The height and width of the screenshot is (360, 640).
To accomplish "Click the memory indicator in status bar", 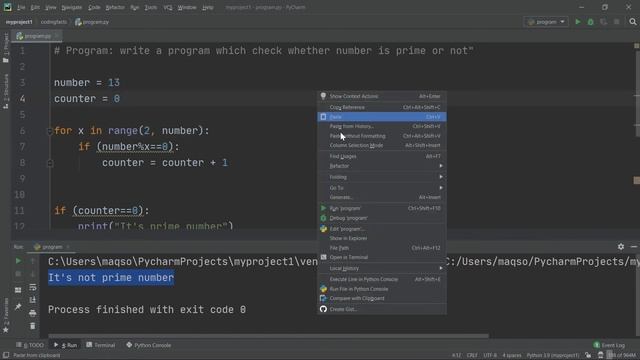I will (622, 355).
